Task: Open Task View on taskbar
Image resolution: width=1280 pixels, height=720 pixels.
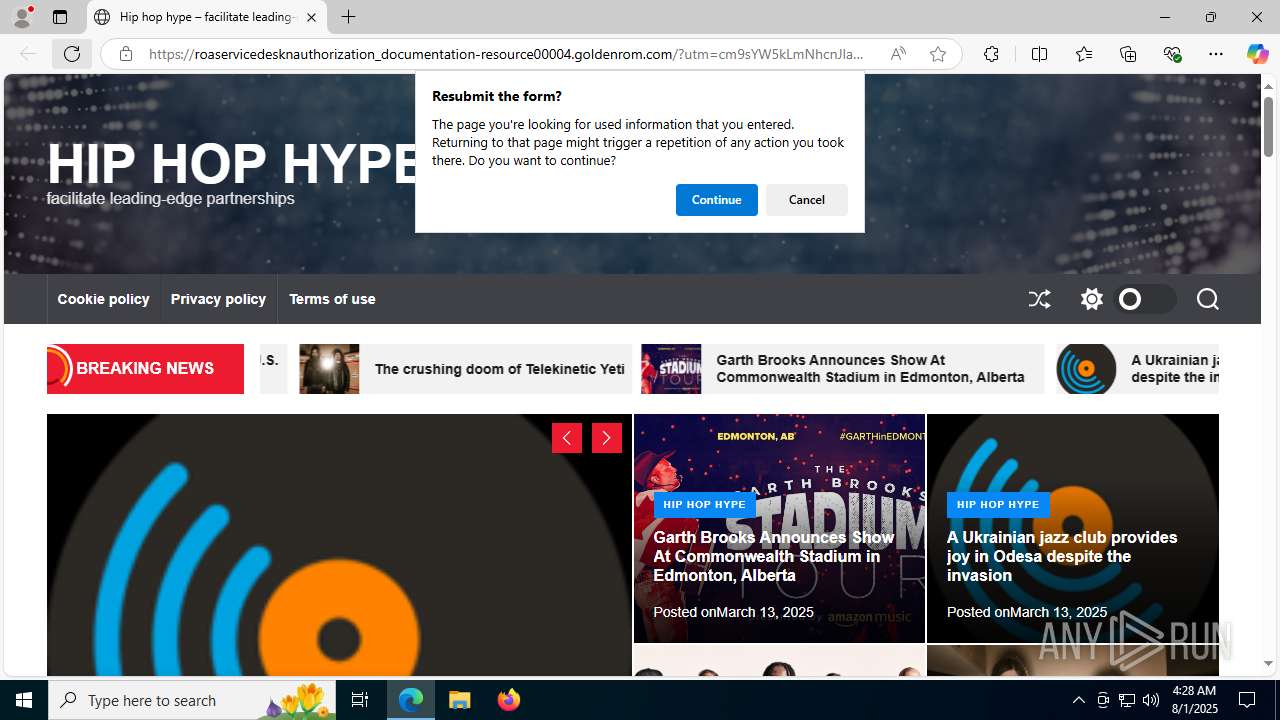Action: point(360,700)
